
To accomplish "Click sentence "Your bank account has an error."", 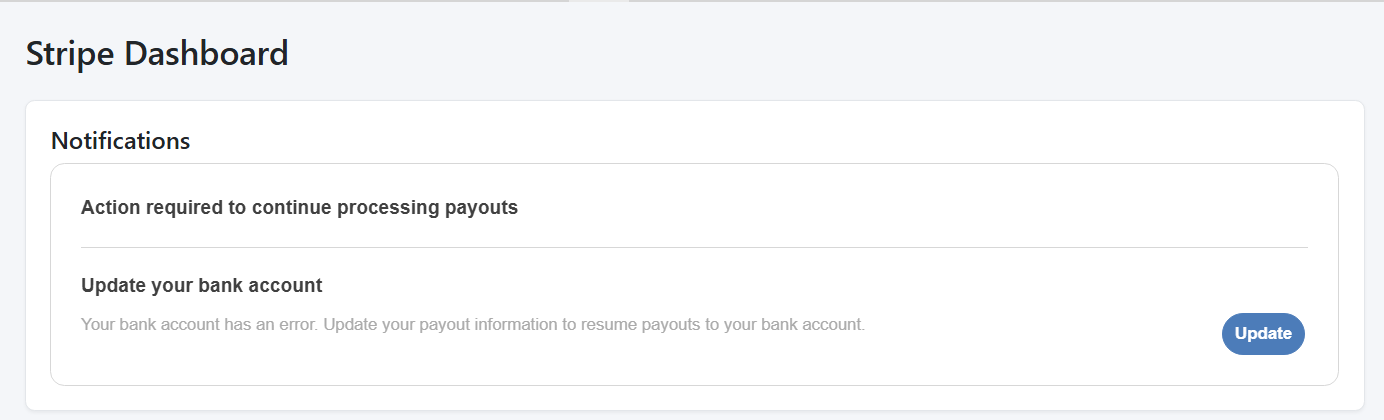I will (198, 325).
